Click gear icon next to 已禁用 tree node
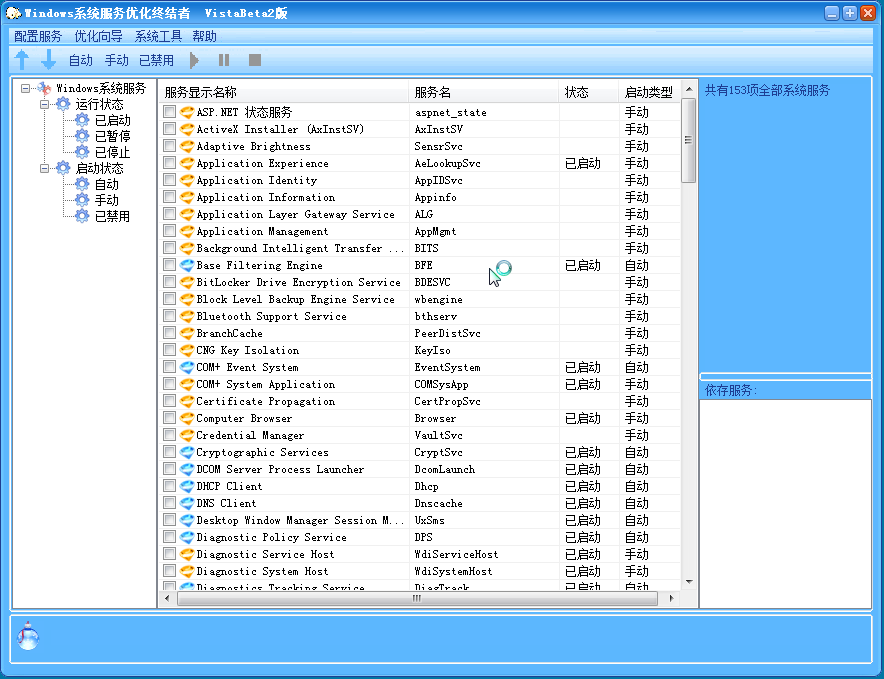The image size is (884, 679). pyautogui.click(x=82, y=216)
